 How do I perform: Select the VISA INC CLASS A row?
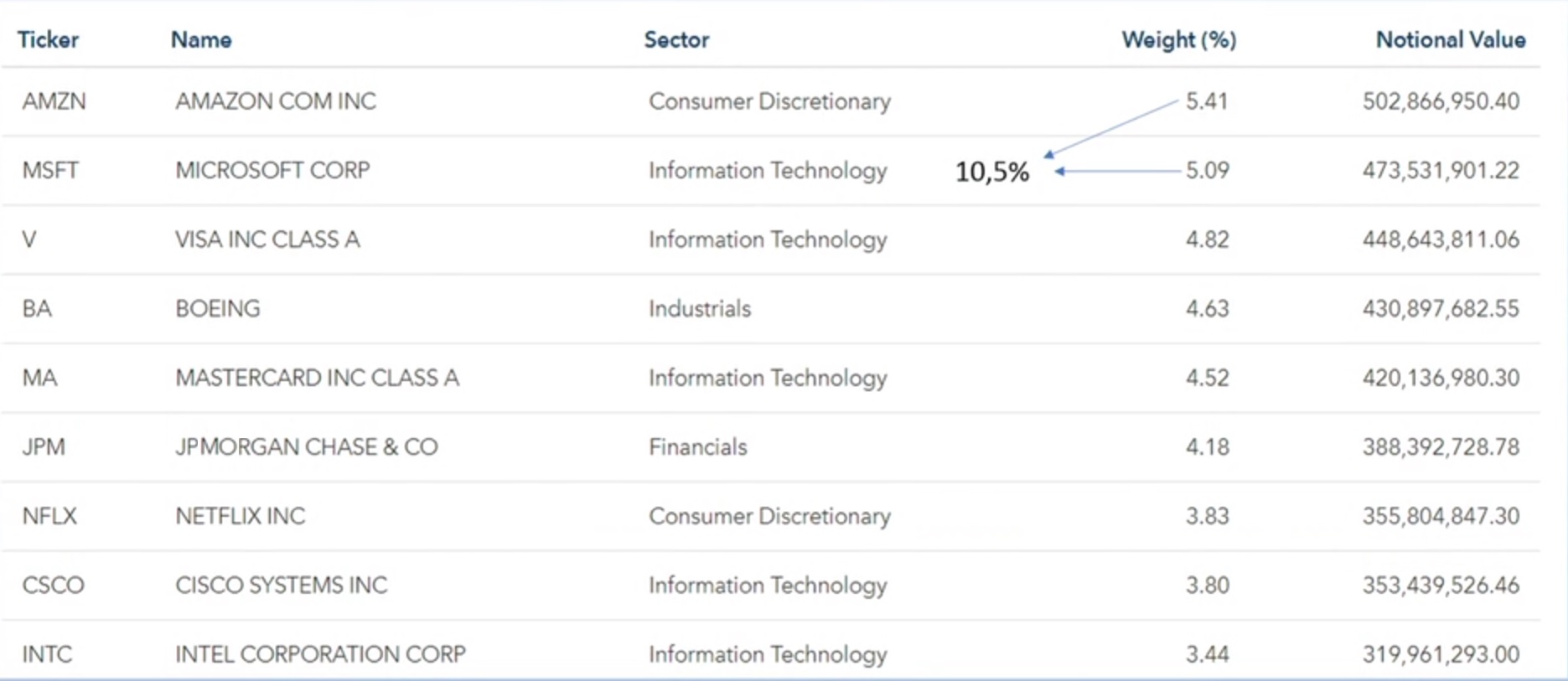click(267, 240)
